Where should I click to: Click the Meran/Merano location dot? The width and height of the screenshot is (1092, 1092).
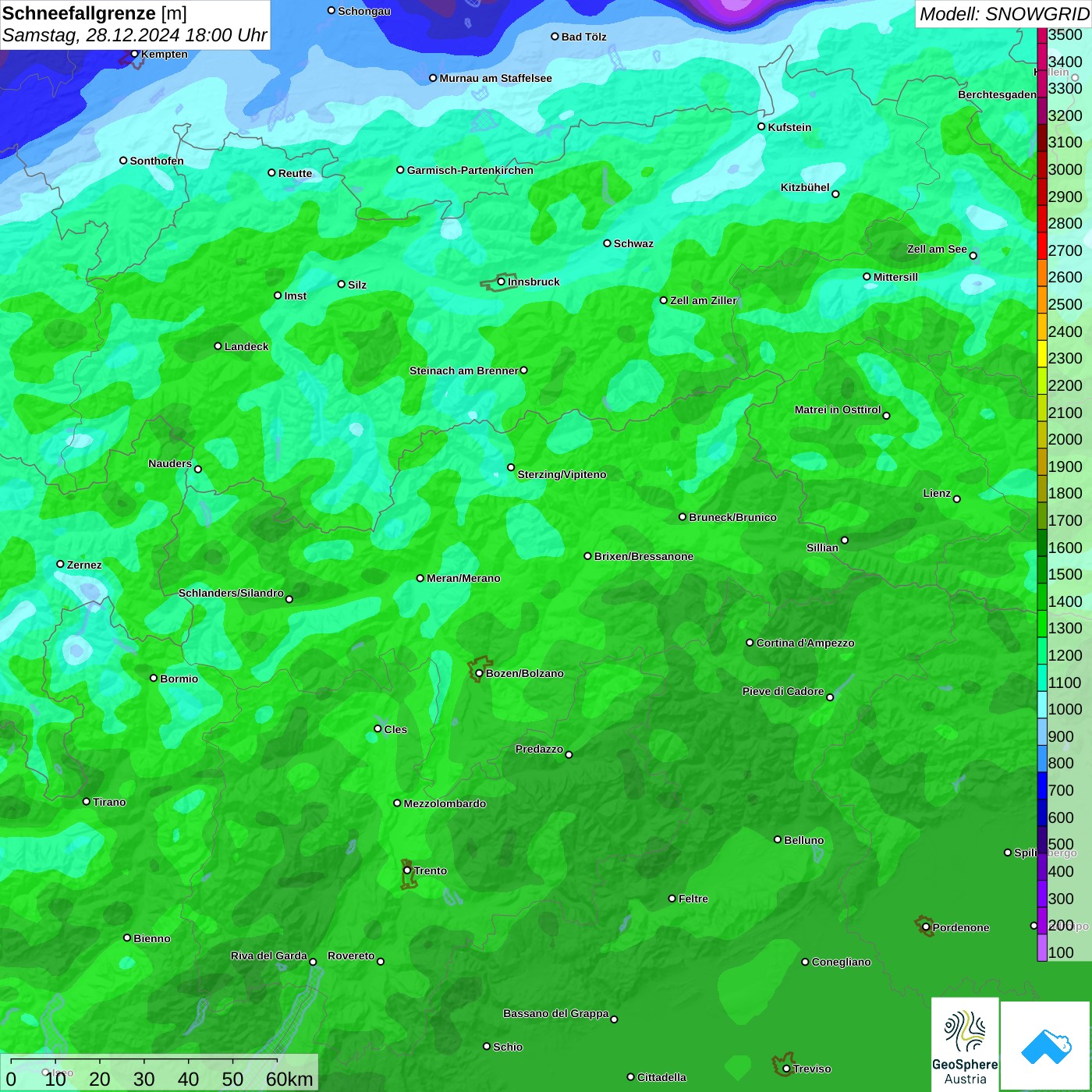(x=420, y=578)
